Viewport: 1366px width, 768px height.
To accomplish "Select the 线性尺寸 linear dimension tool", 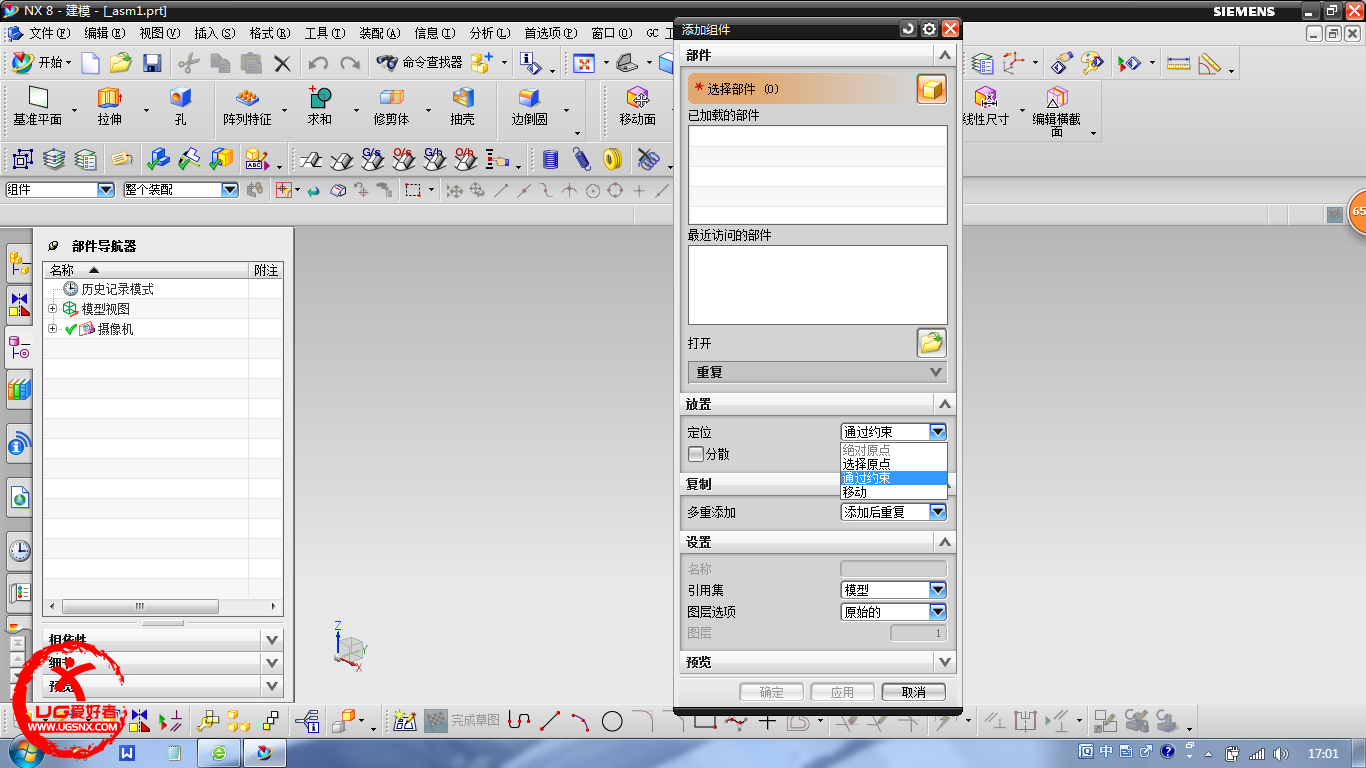I will point(986,107).
